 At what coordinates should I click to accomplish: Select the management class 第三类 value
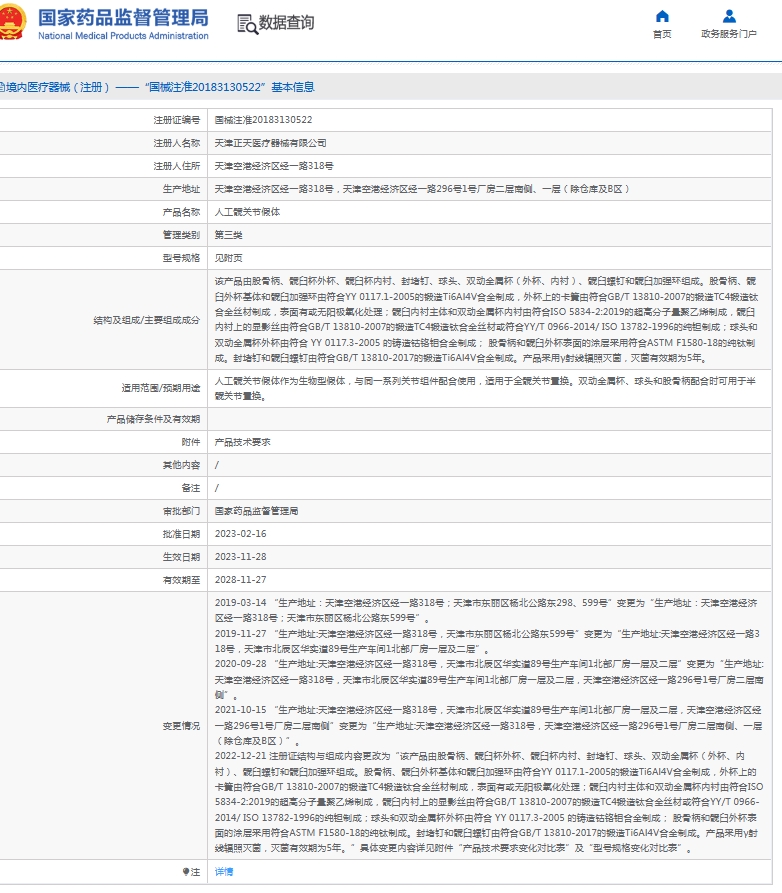228,235
